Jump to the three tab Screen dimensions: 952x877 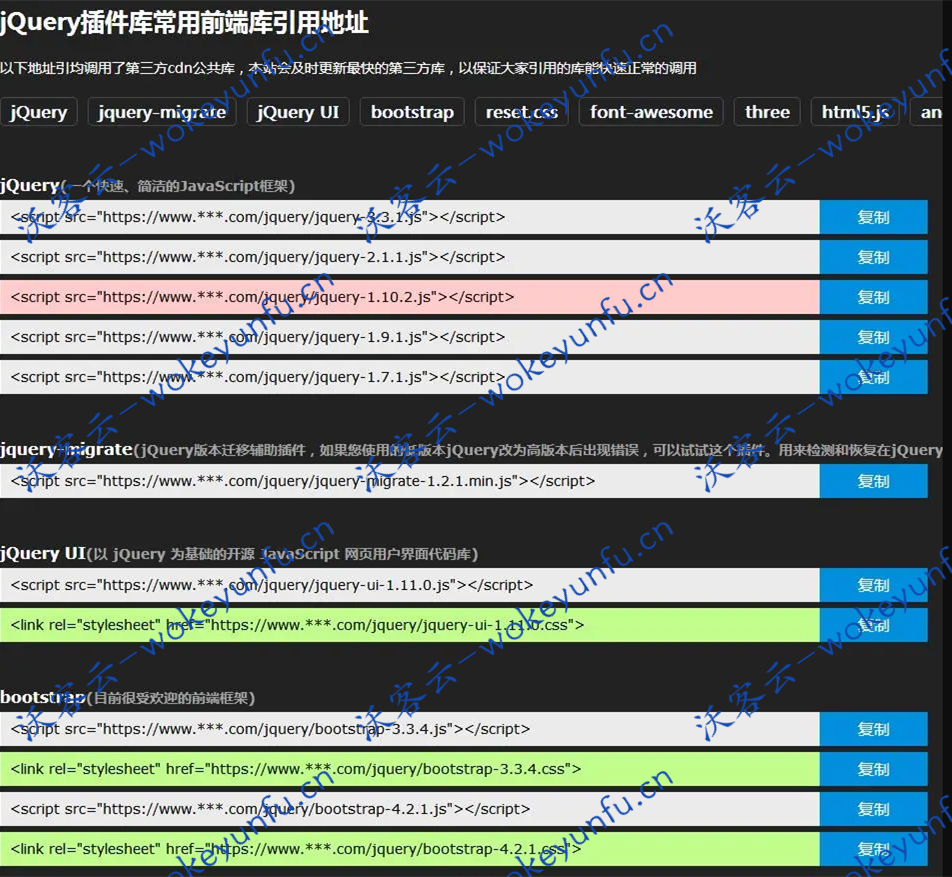click(x=767, y=112)
